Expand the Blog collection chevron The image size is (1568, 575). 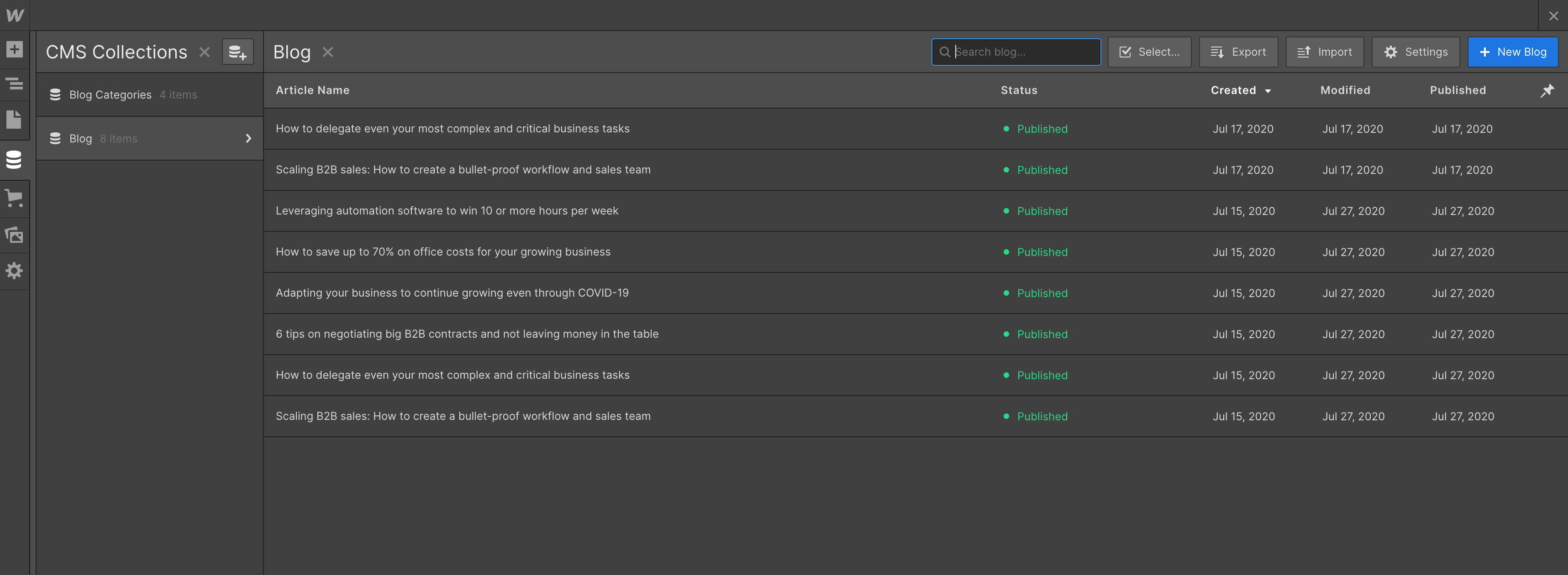coord(248,138)
